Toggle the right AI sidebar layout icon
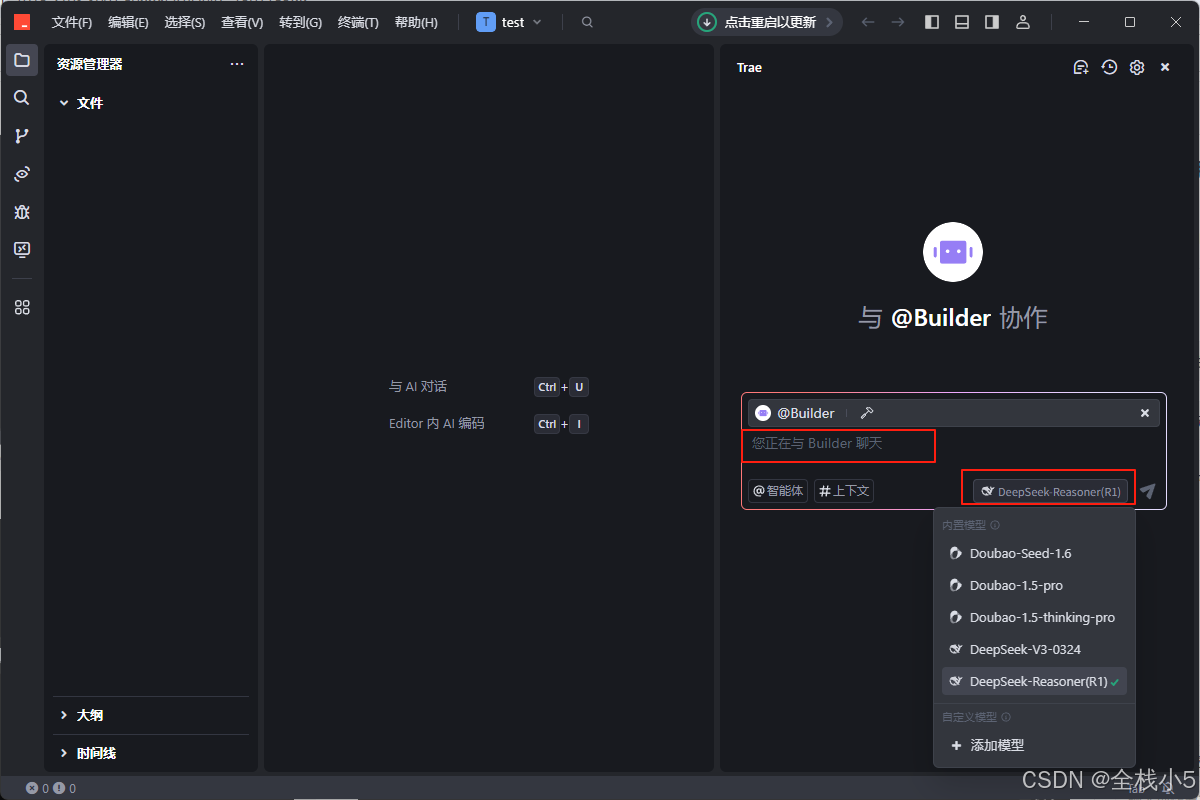The height and width of the screenshot is (800, 1200). coord(992,22)
